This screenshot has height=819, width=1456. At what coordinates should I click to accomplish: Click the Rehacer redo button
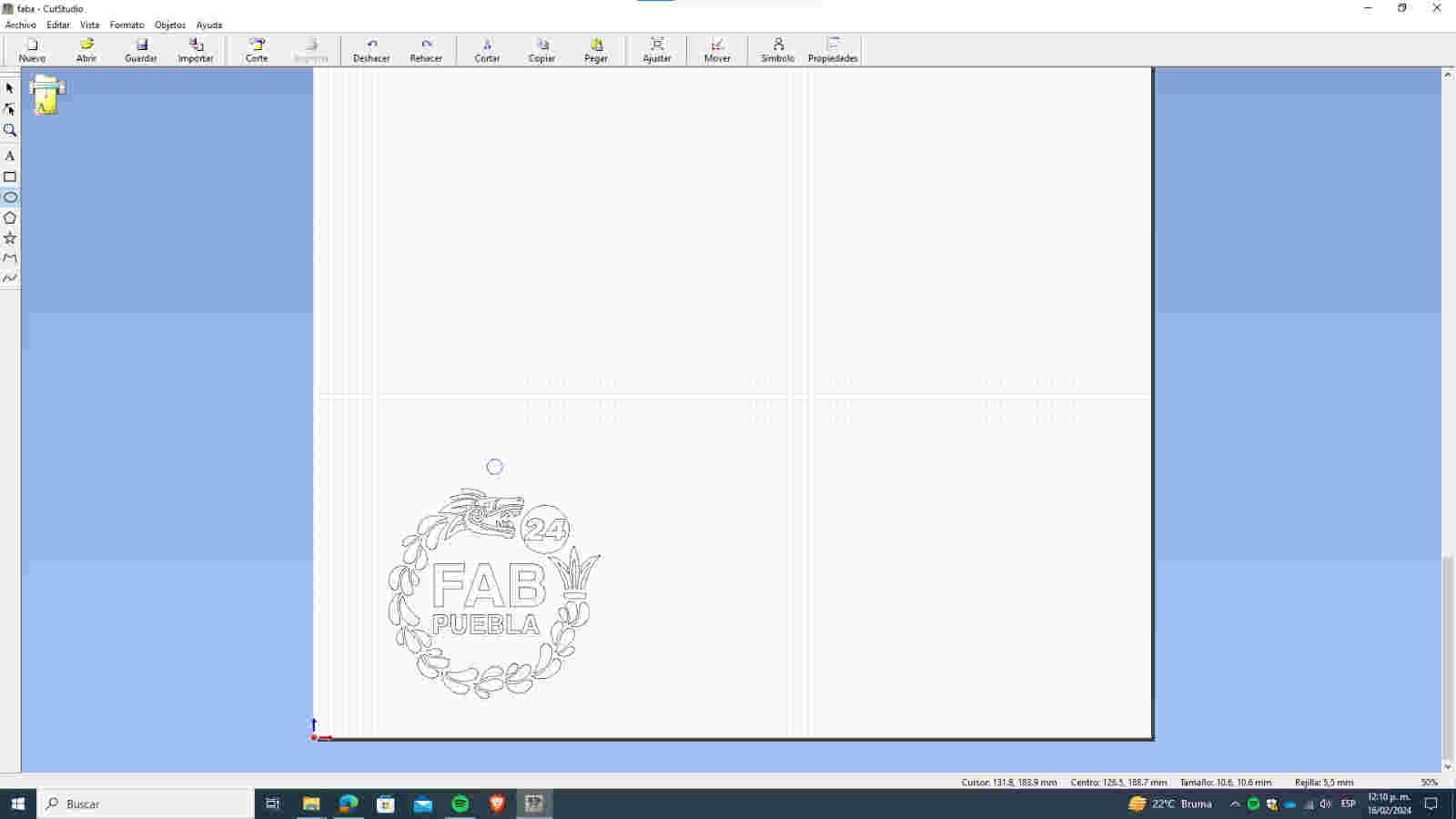click(426, 50)
